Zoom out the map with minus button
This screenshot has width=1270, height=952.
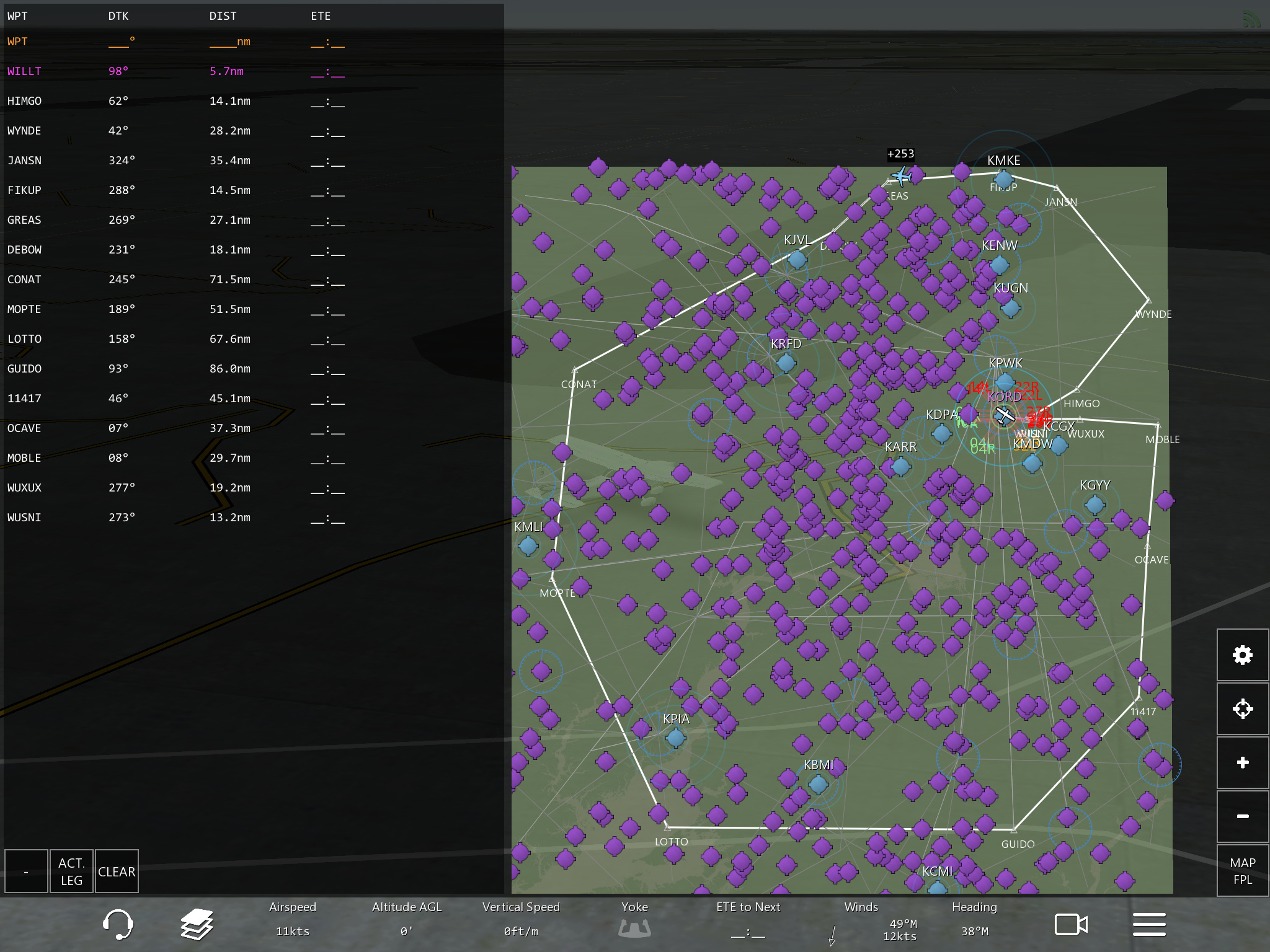click(x=1242, y=816)
